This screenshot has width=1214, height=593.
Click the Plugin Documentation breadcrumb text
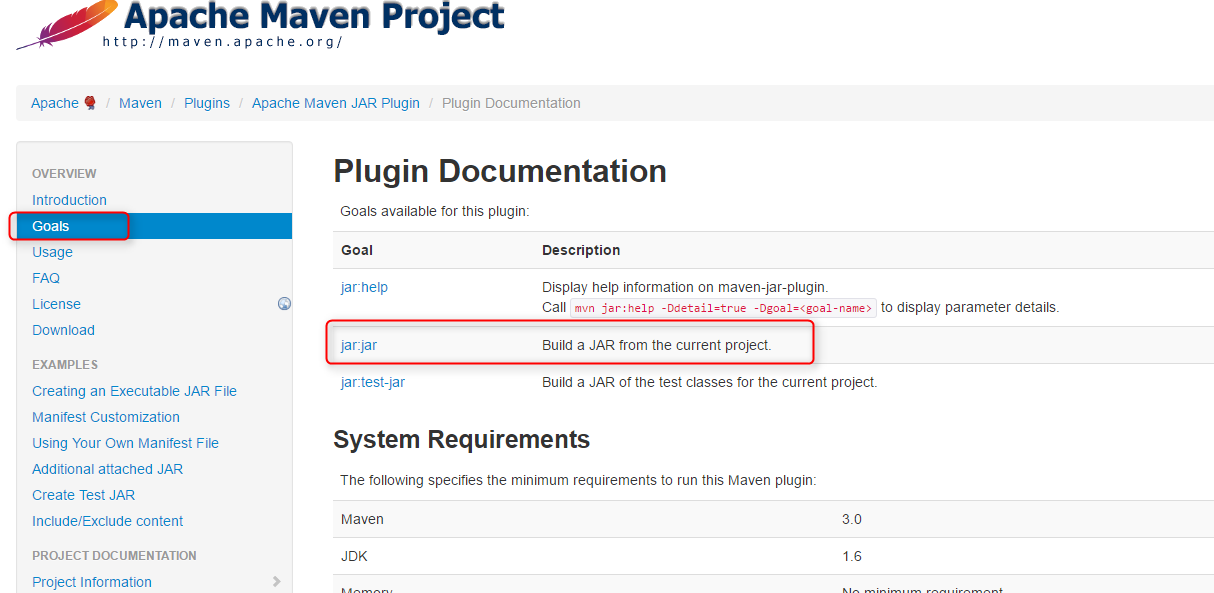coord(511,103)
